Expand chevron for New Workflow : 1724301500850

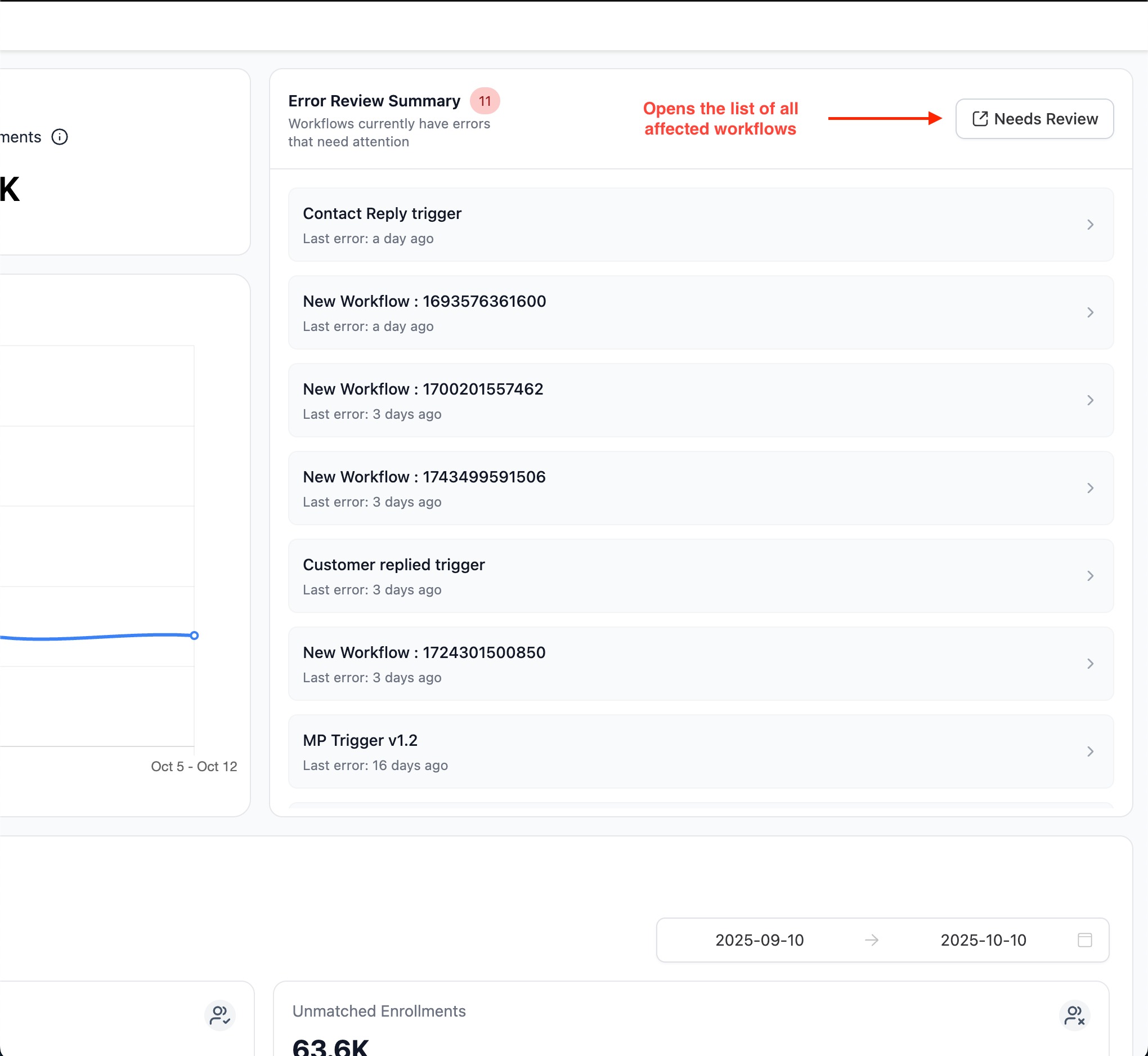1089,664
